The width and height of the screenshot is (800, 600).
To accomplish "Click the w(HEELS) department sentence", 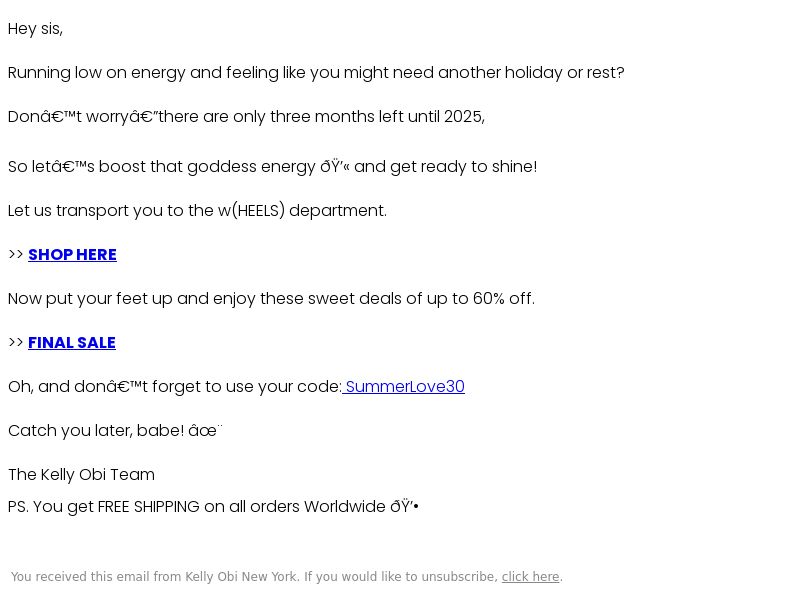I will click(x=197, y=211).
